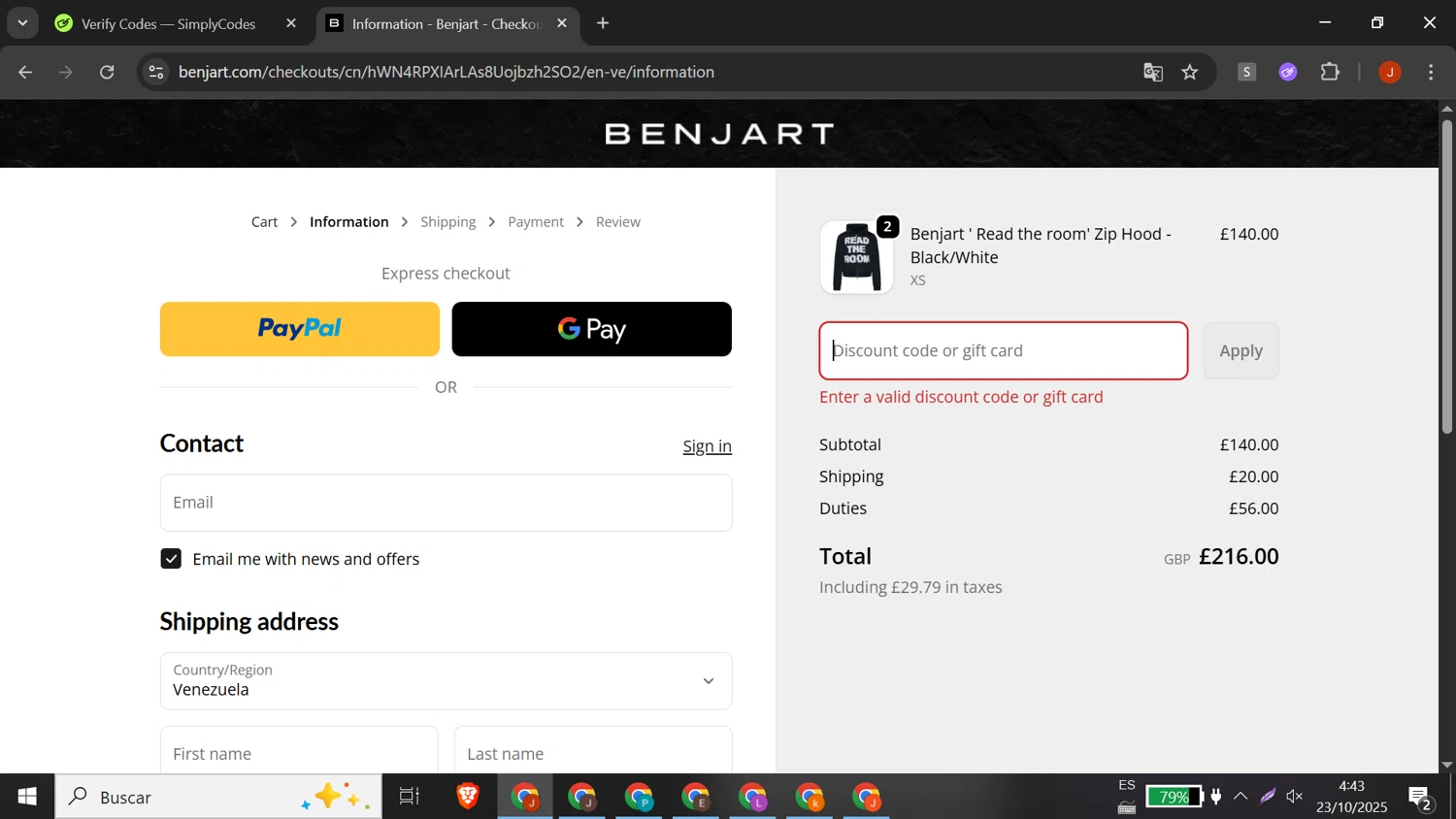1456x819 pixels.
Task: Open a new browser tab
Action: click(x=603, y=23)
